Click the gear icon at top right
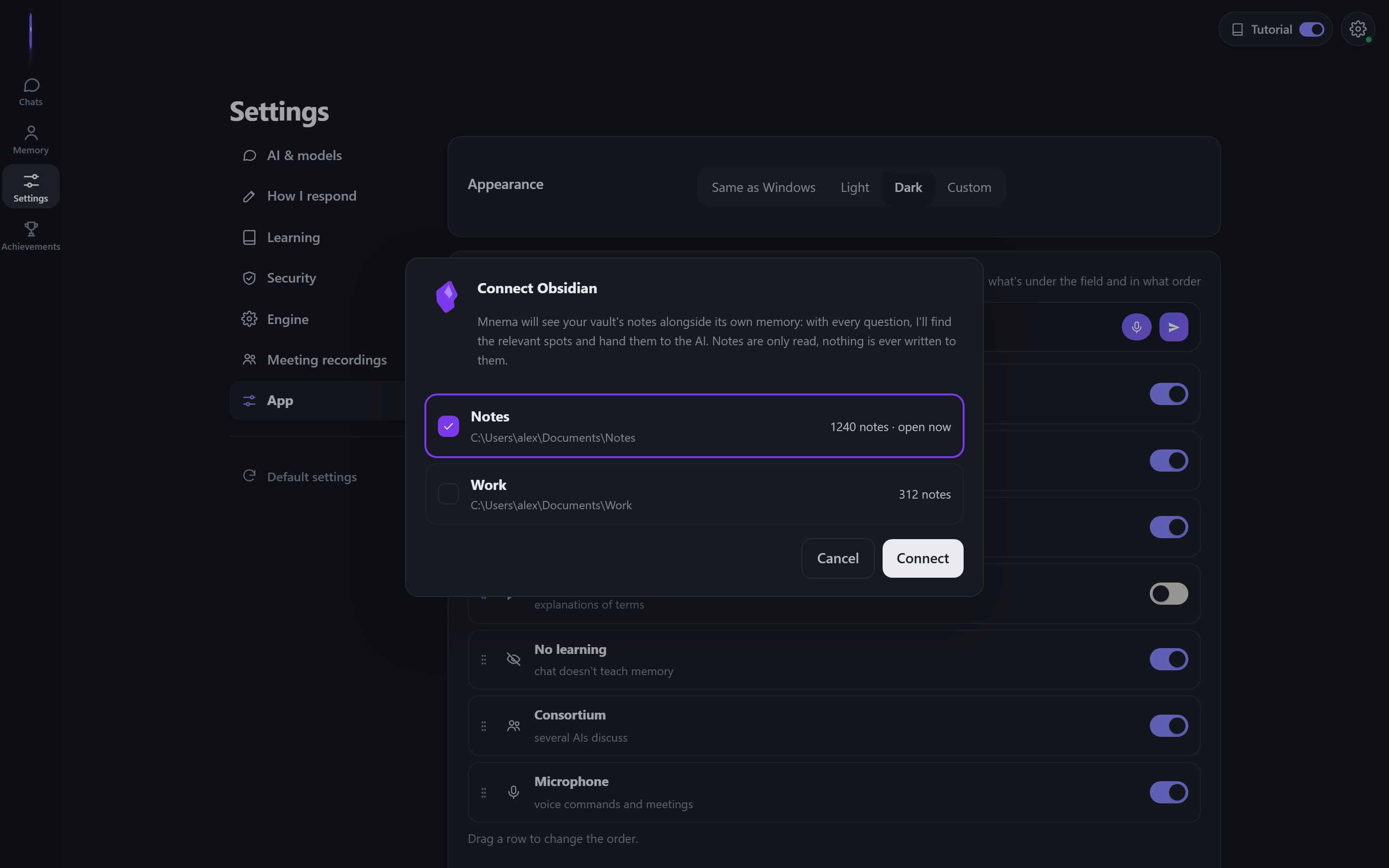 1358,29
